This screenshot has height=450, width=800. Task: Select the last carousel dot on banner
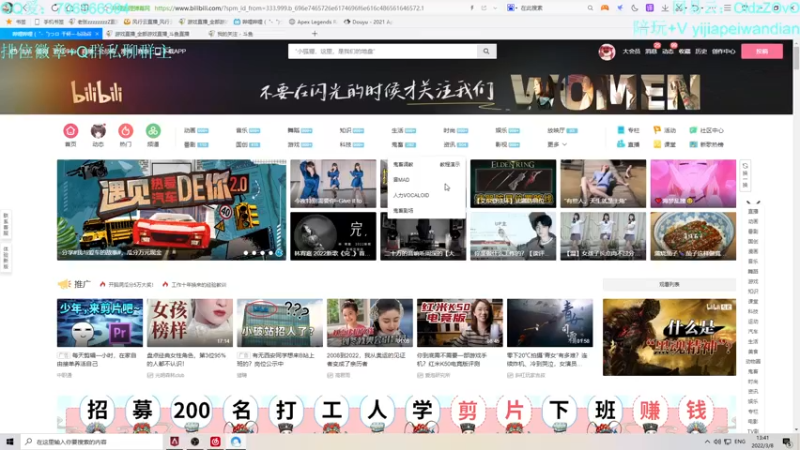tap(279, 253)
